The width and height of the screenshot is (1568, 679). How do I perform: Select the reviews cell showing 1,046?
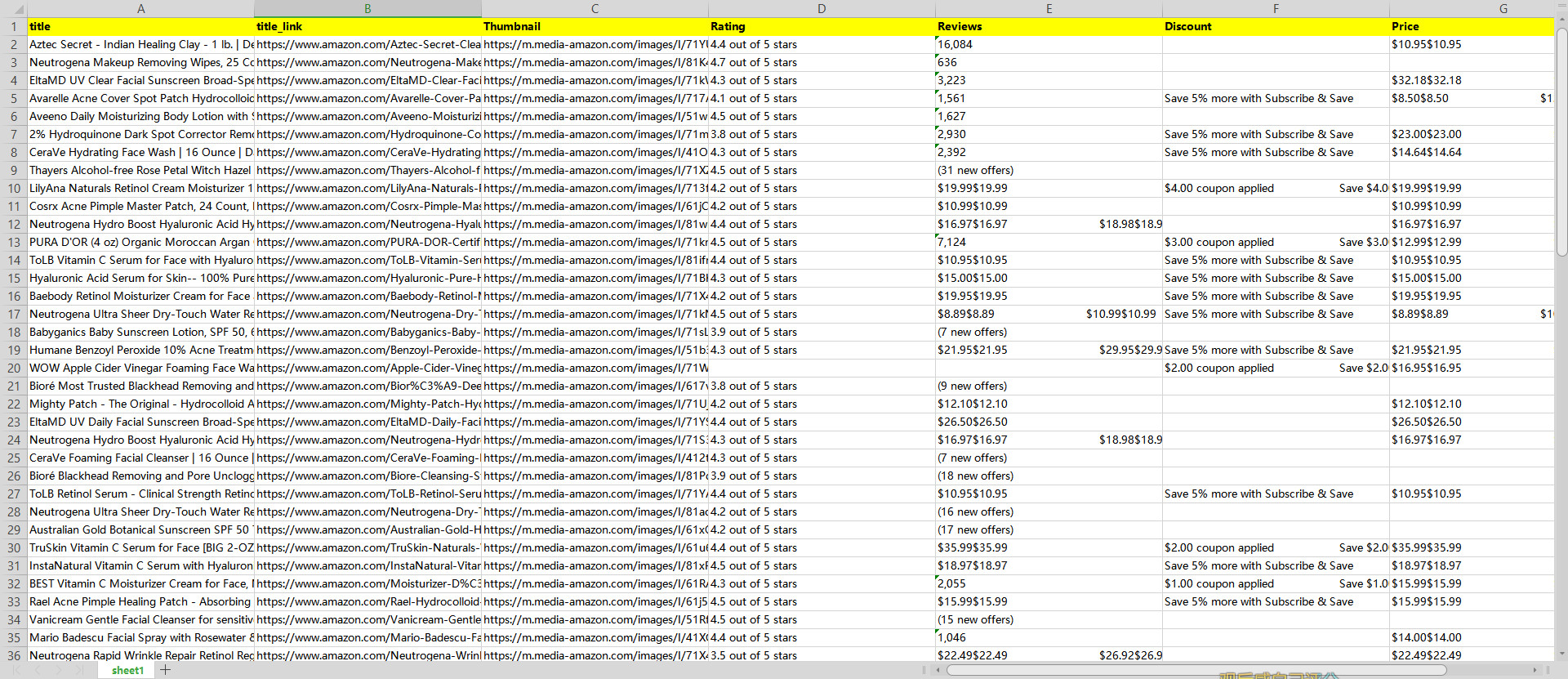1049,637
